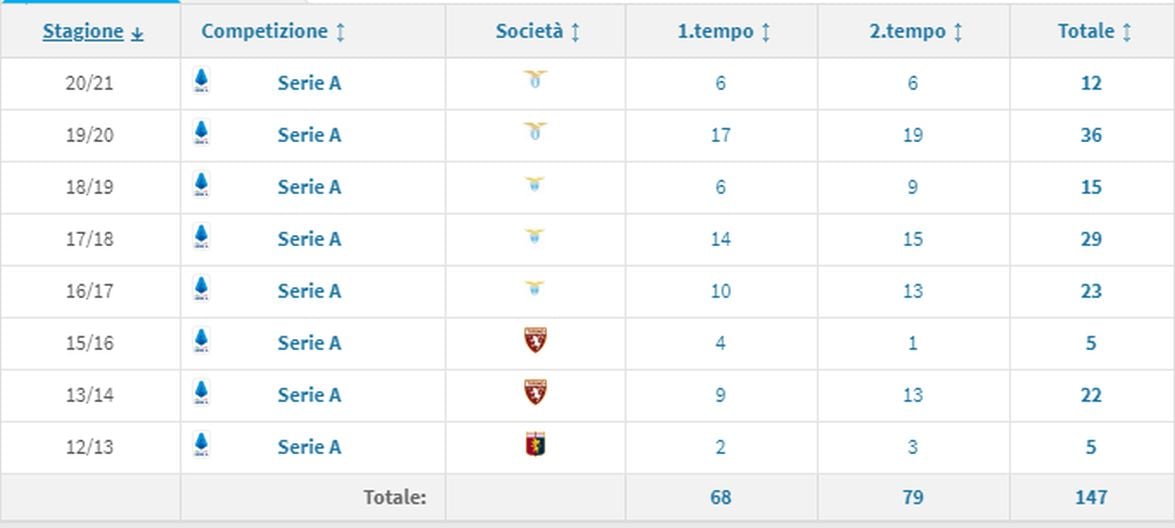Click the grand total value 147
Screen dimensions: 1175x528
pyautogui.click(x=1091, y=497)
